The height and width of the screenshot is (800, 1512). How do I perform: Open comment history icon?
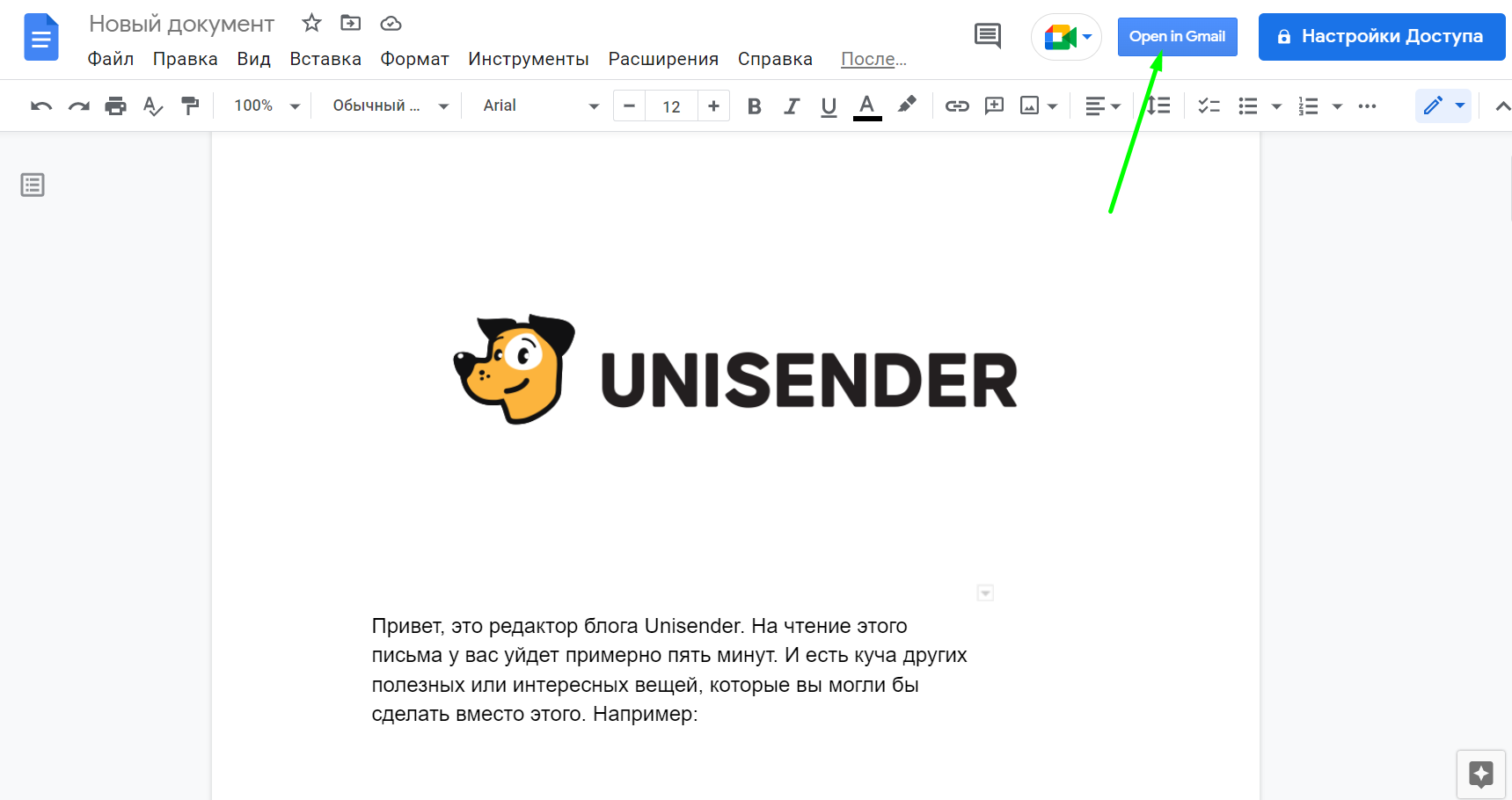pyautogui.click(x=988, y=36)
